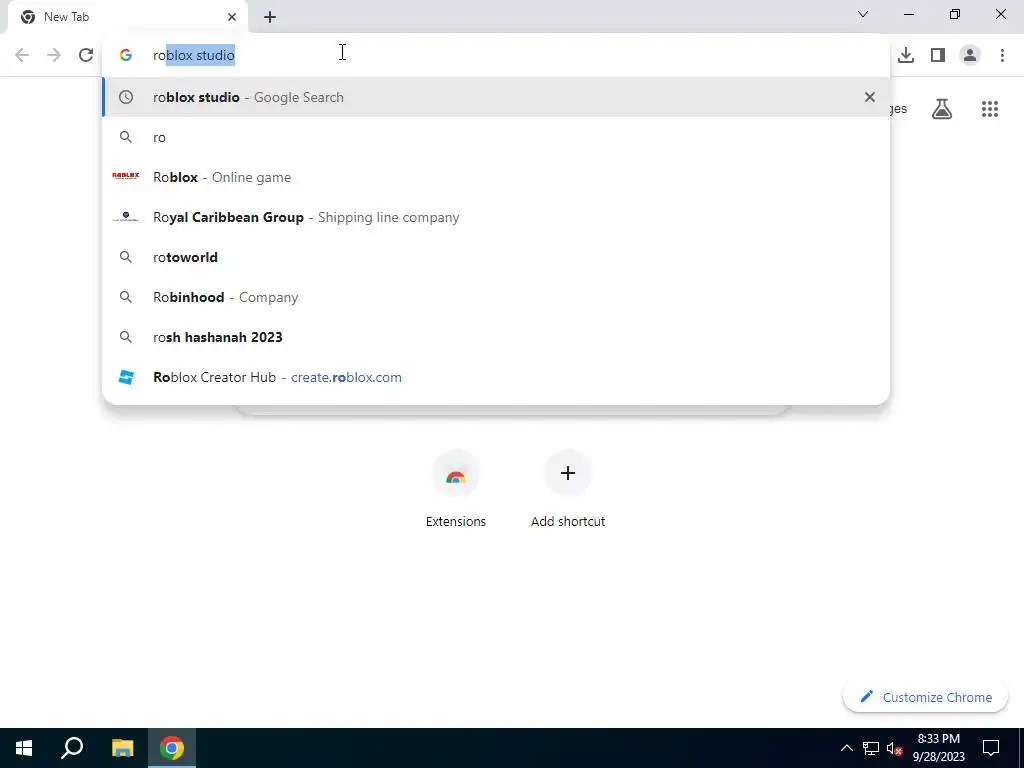Screen dimensions: 1024x768
Task: Click the Roblox logo in suggestion row
Action: 125,176
